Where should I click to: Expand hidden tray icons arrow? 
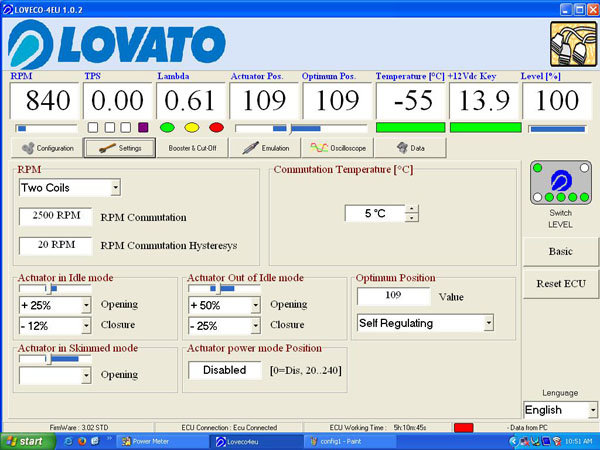(513, 441)
